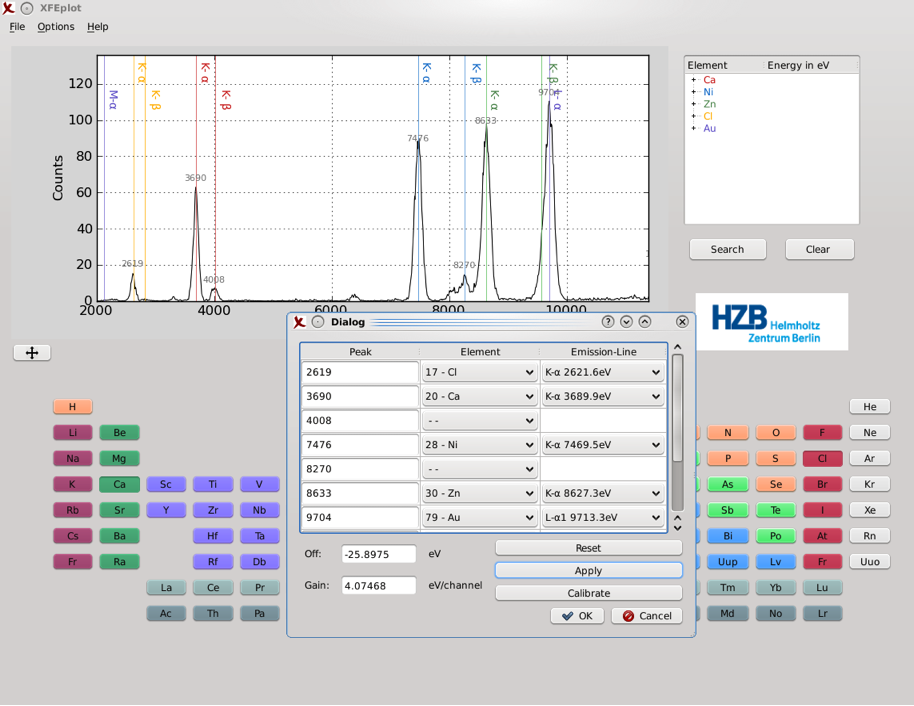The width and height of the screenshot is (914, 706).
Task: Click the XFEplot app icon in title bar
Action: pyautogui.click(x=9, y=8)
